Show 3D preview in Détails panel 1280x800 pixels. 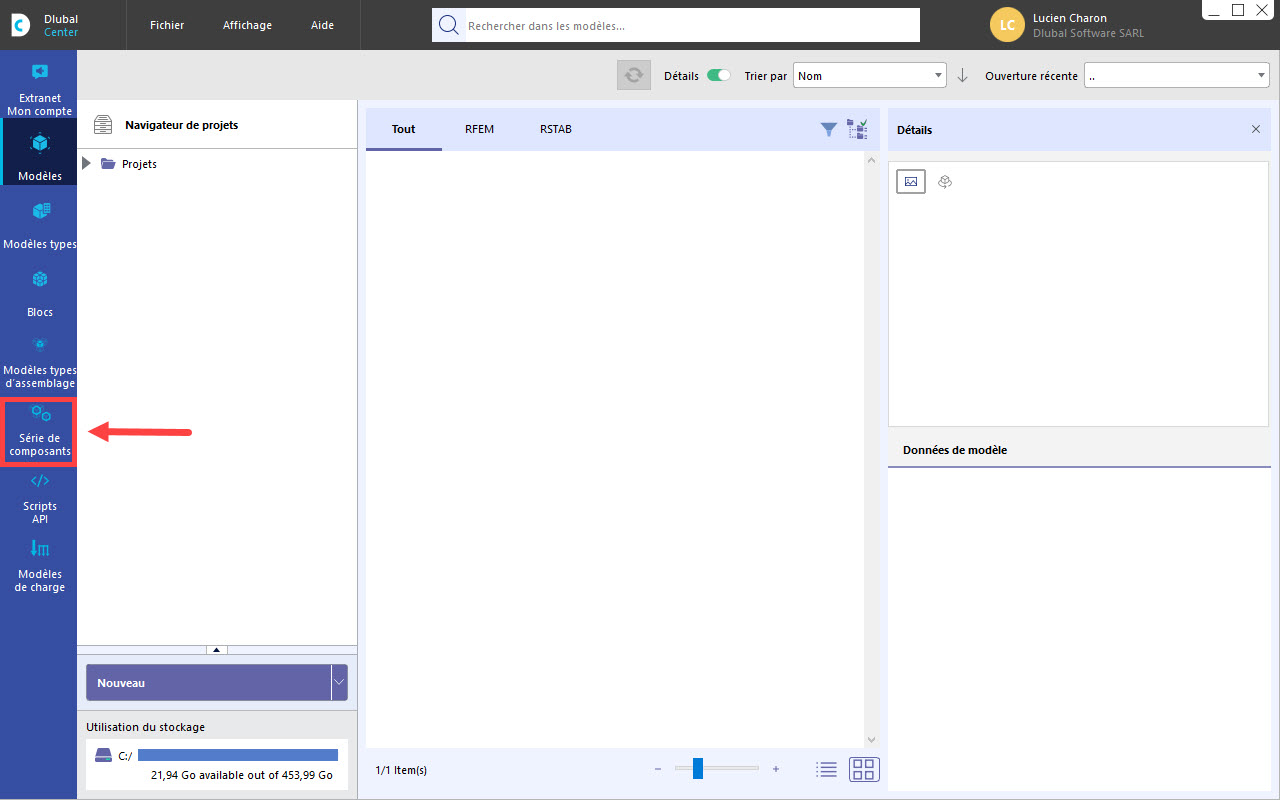tap(945, 181)
